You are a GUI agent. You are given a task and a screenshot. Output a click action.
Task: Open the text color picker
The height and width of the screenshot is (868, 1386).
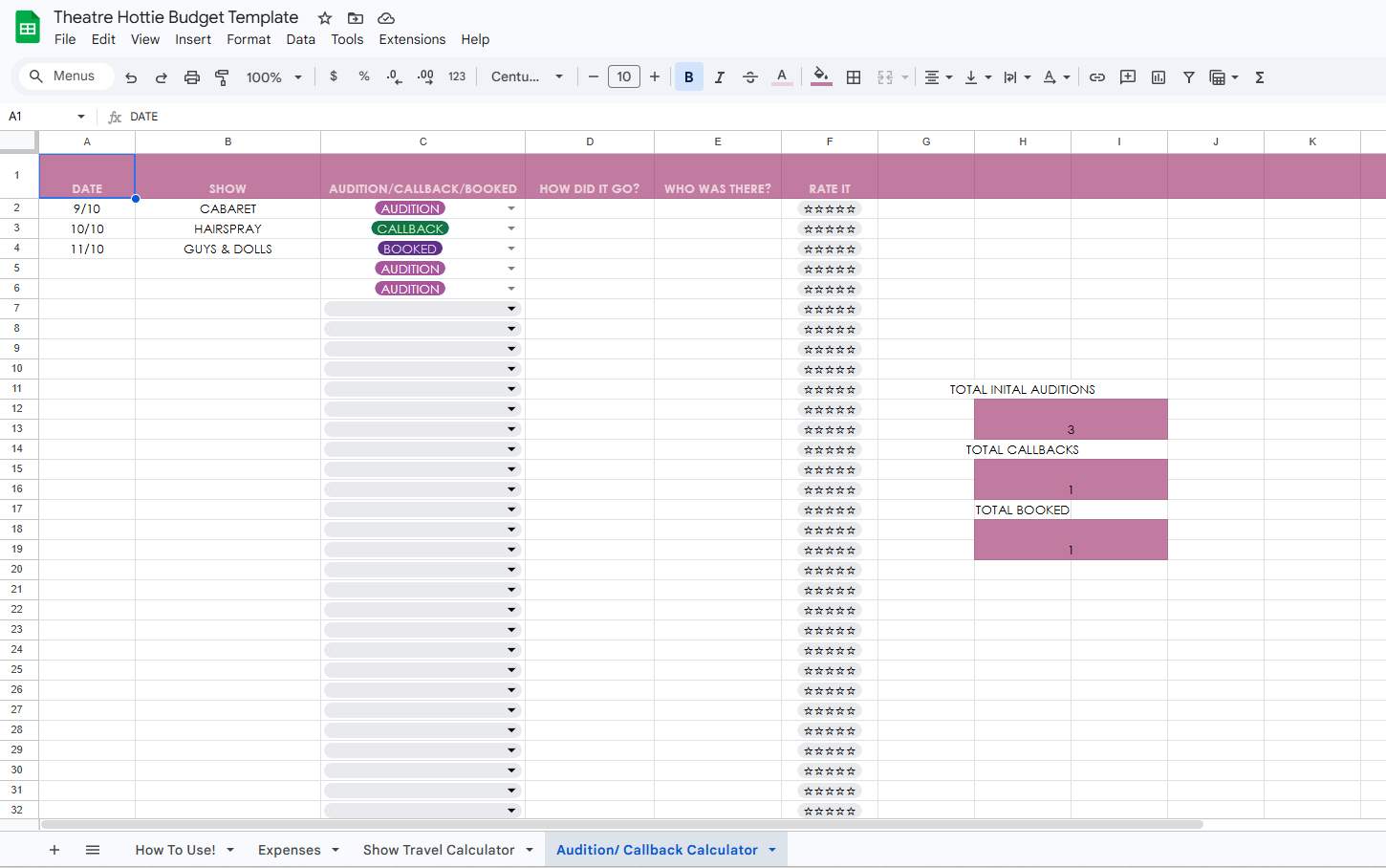782,77
